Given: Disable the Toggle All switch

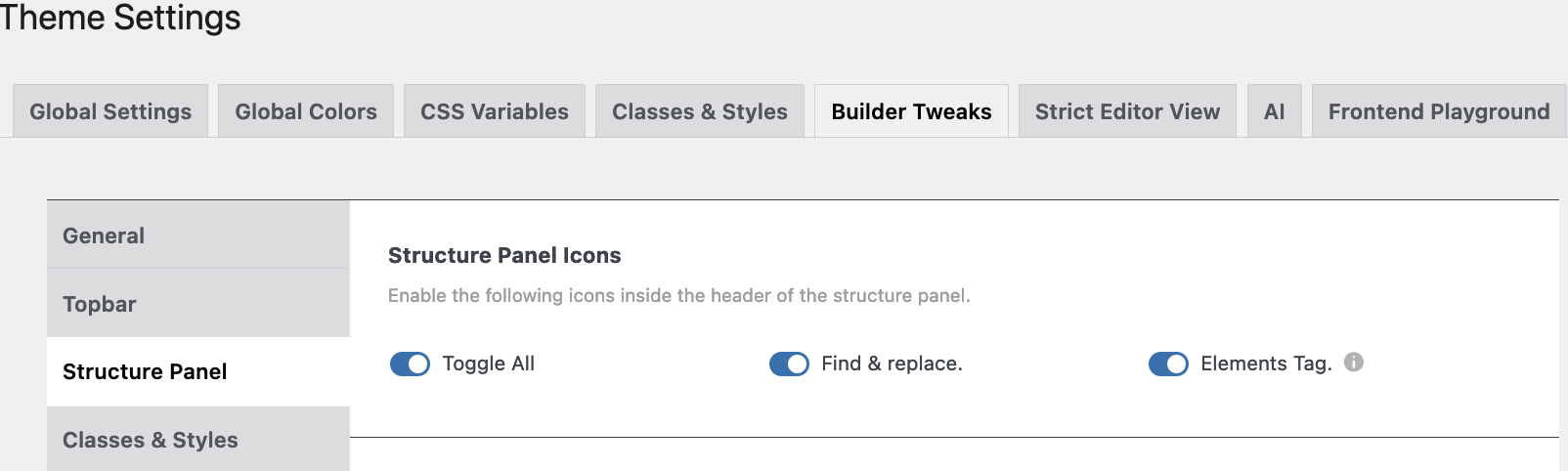Looking at the screenshot, I should [410, 364].
